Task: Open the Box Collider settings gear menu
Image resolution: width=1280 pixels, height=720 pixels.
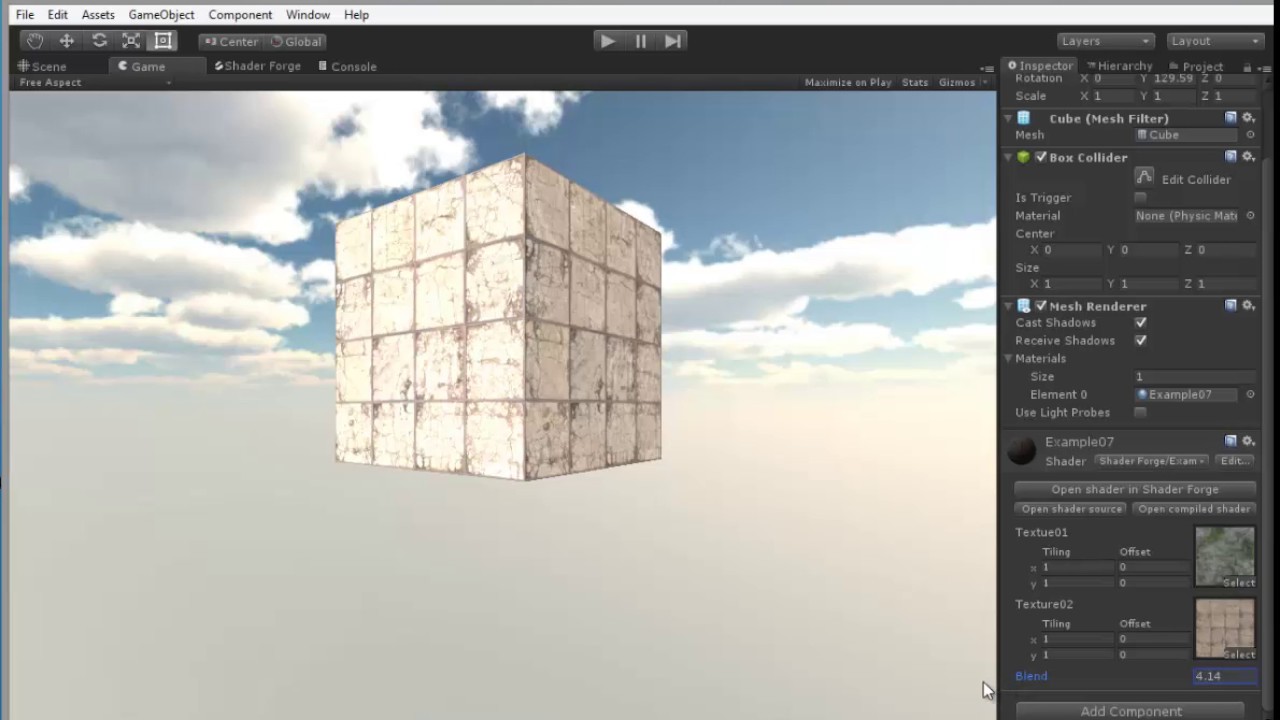Action: 1248,157
